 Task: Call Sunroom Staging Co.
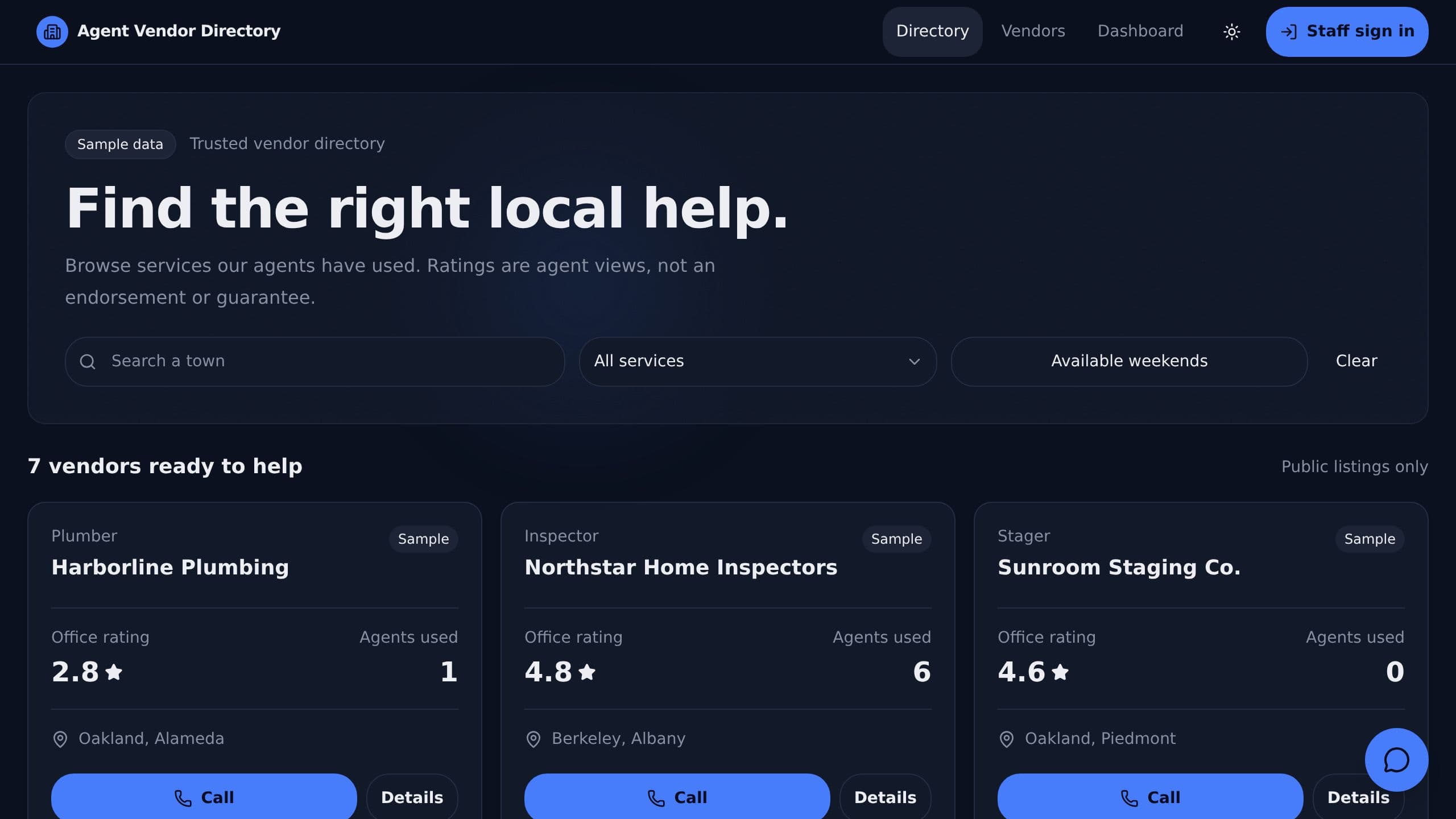pyautogui.click(x=1150, y=797)
